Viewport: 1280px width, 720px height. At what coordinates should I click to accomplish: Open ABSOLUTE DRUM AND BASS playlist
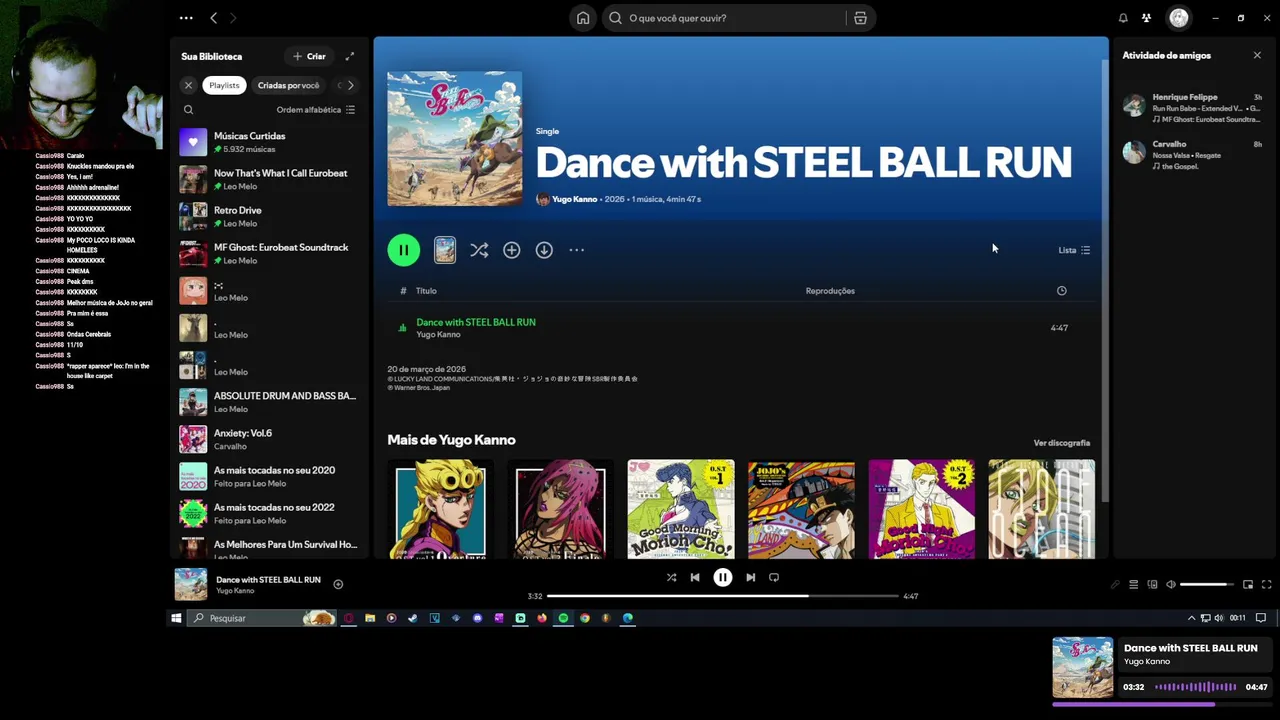pos(268,402)
